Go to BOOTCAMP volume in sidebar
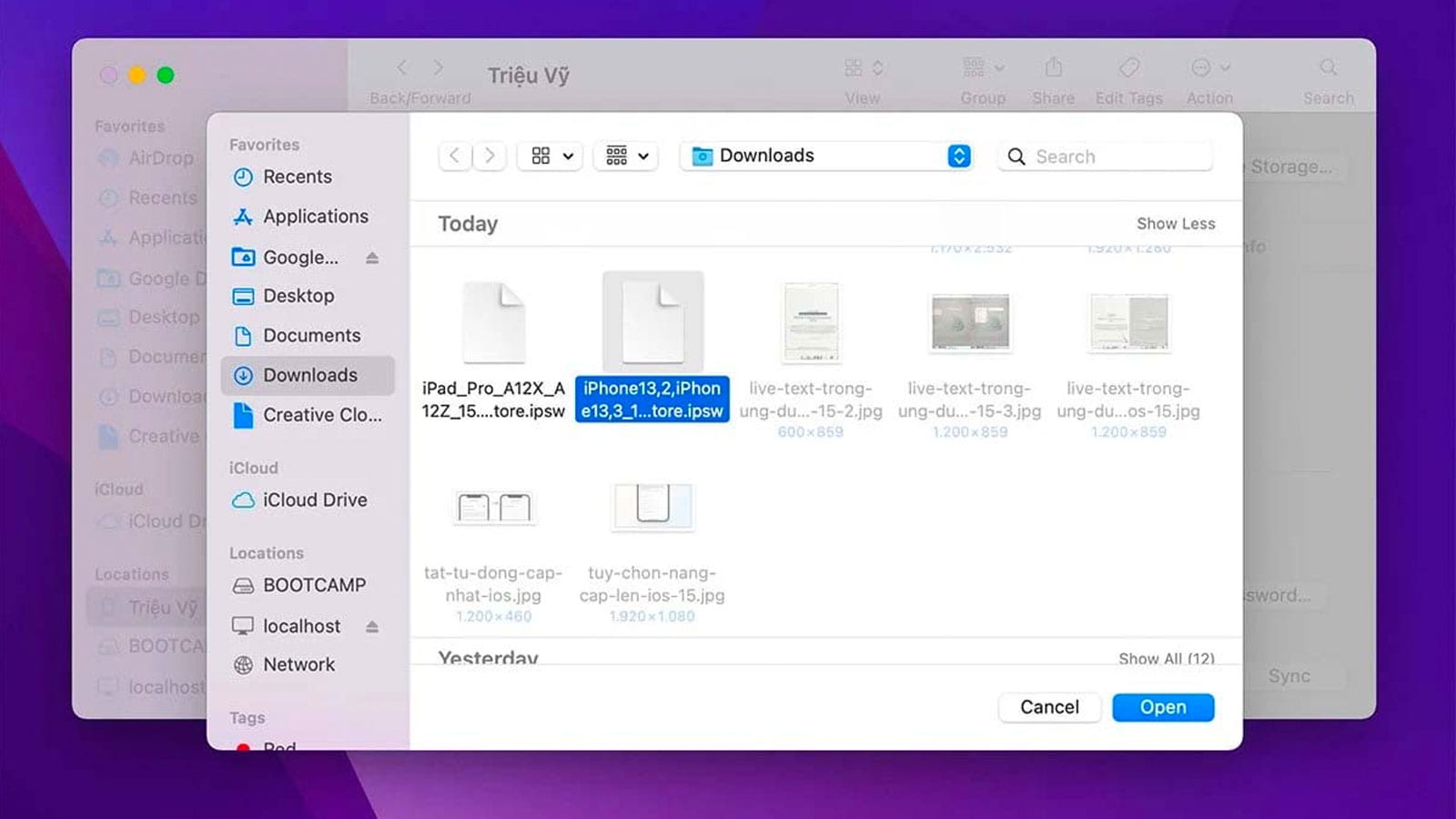Image resolution: width=1456 pixels, height=819 pixels. click(314, 585)
